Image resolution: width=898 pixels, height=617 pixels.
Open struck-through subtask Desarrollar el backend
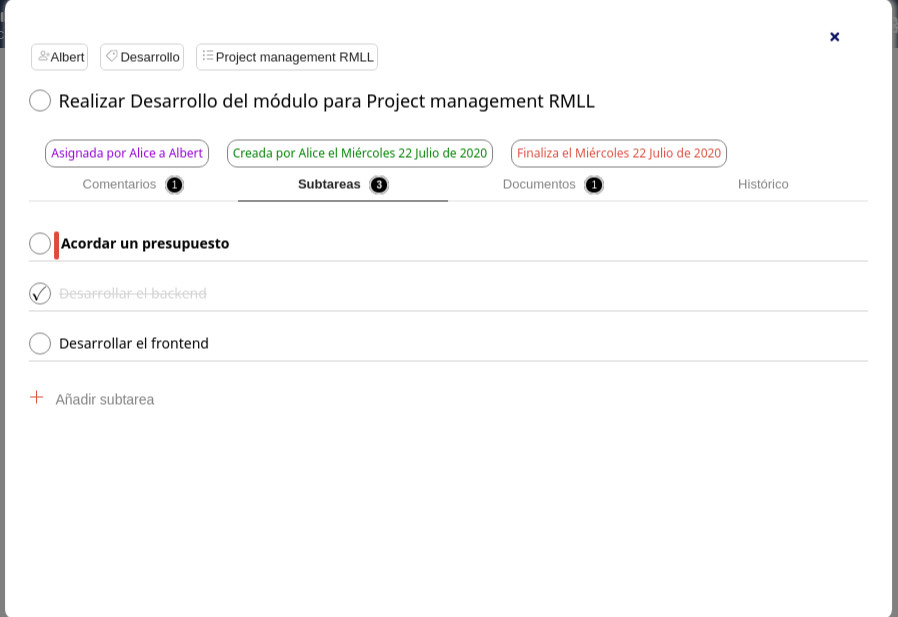(x=133, y=294)
